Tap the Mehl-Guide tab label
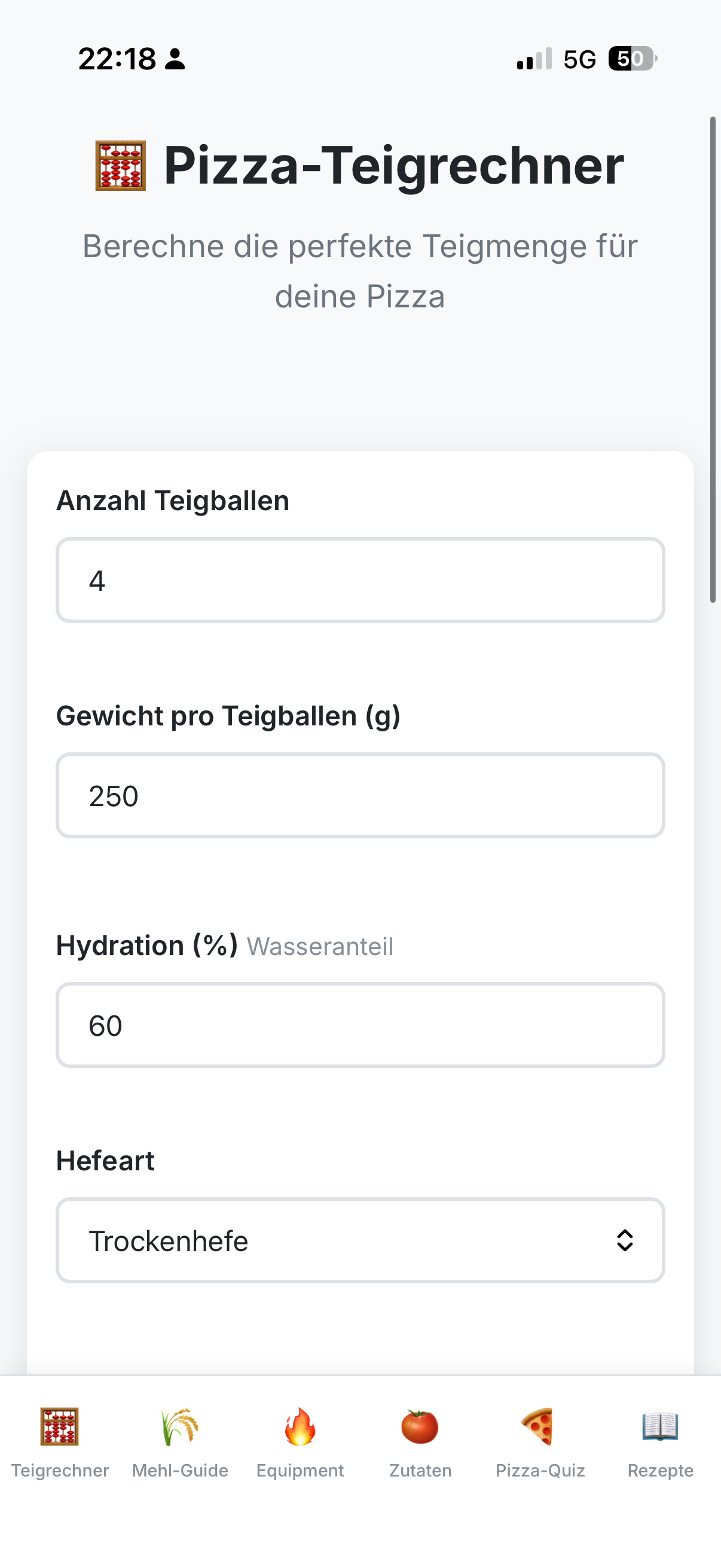The image size is (721, 1568). point(179,1471)
